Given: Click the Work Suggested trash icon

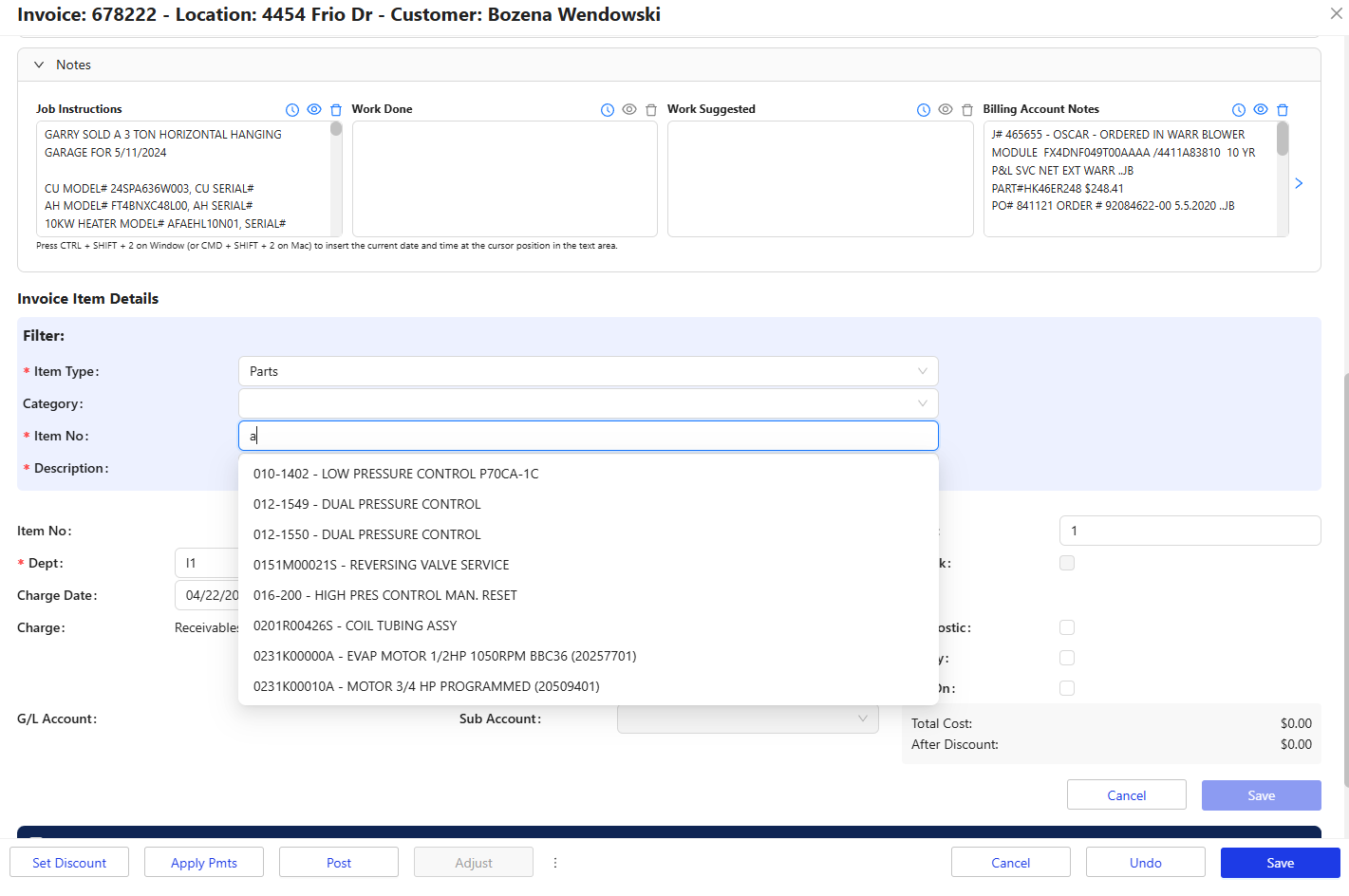Looking at the screenshot, I should click(967, 110).
